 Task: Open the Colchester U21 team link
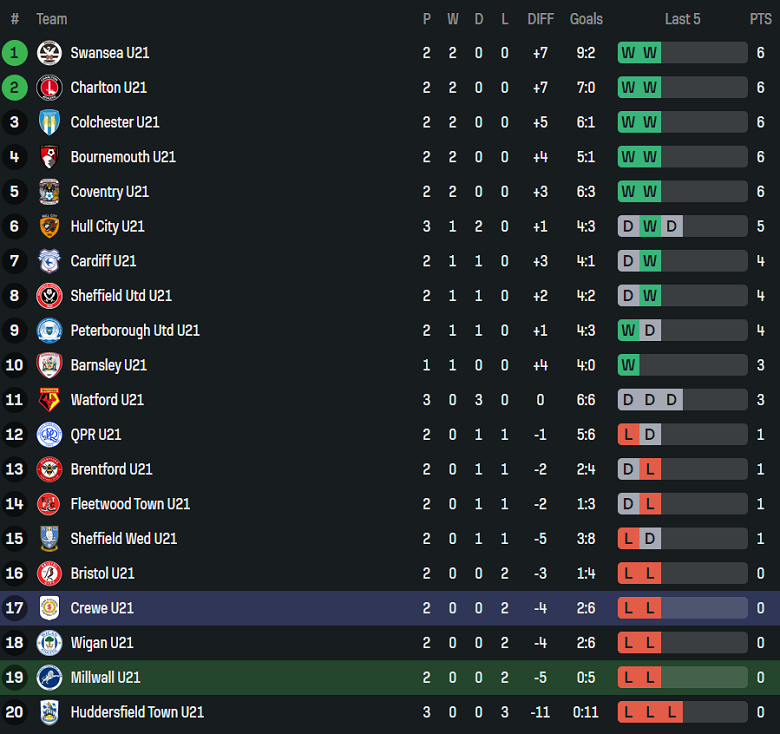pos(114,122)
